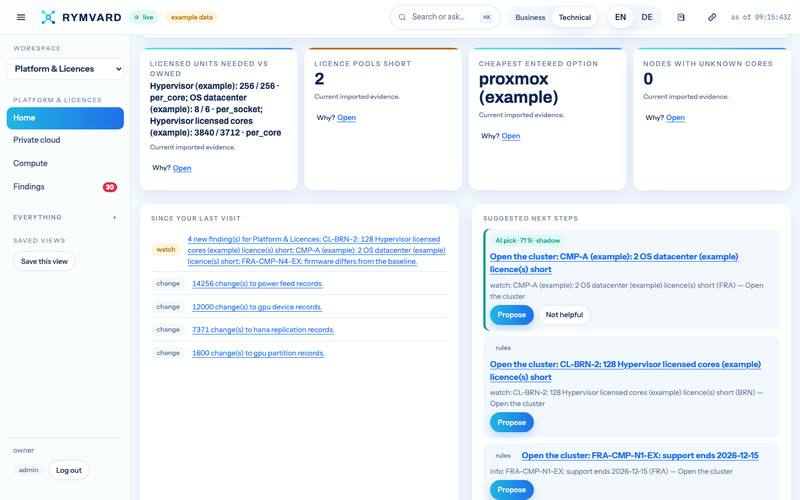Screen dimensions: 800x500
Task: Select EN language
Action: (620, 17)
